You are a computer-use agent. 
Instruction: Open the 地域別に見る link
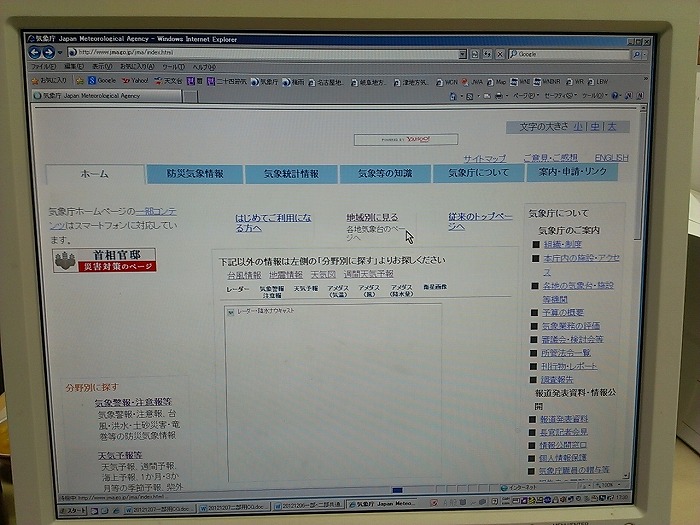pyautogui.click(x=372, y=217)
